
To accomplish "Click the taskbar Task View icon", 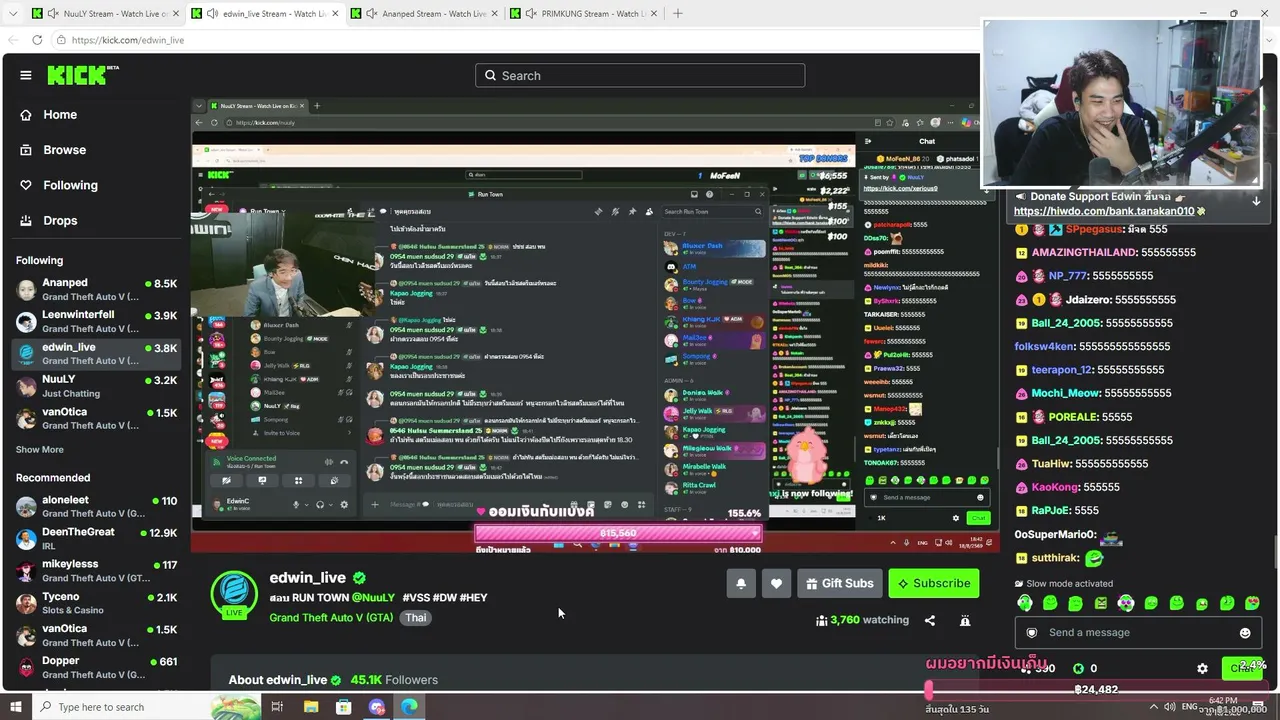I will pyautogui.click(x=277, y=707).
